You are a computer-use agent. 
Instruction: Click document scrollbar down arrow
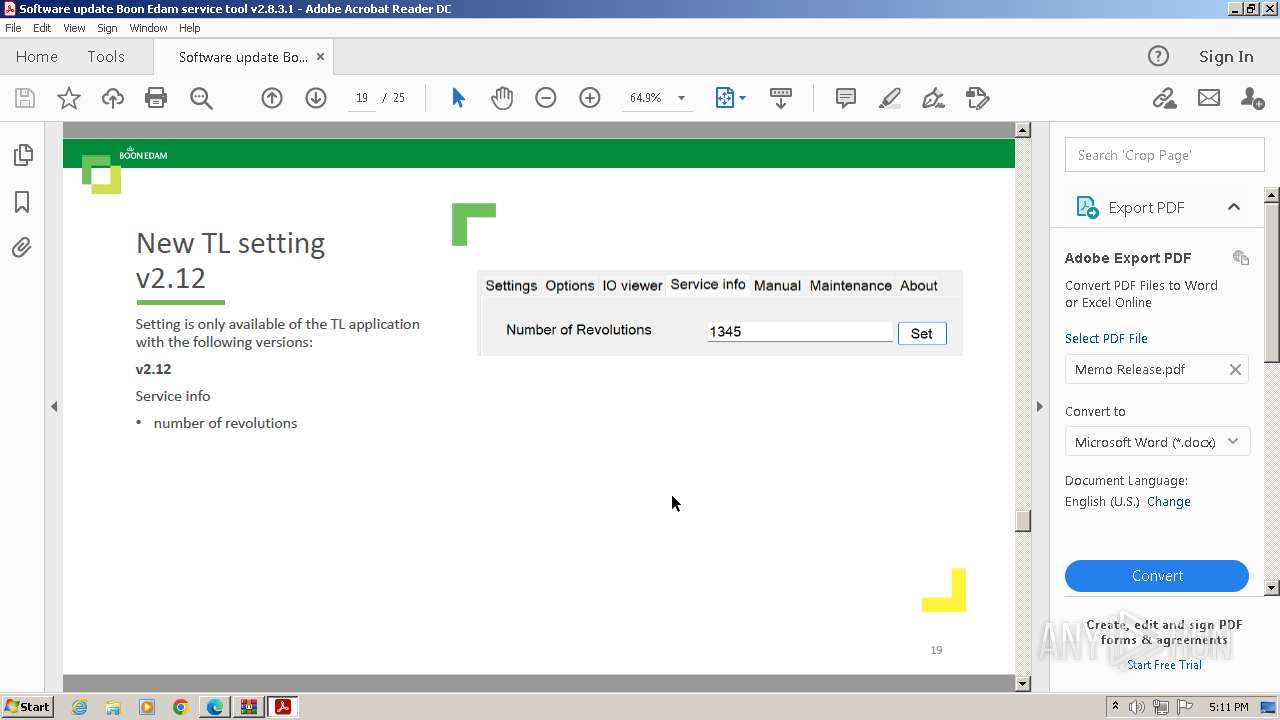coord(1022,684)
